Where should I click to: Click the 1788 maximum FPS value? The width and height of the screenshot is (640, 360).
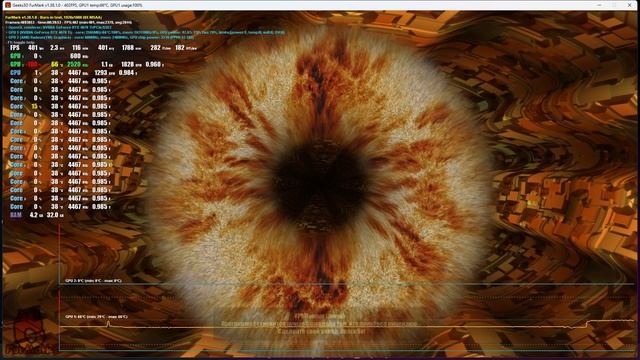[128, 48]
